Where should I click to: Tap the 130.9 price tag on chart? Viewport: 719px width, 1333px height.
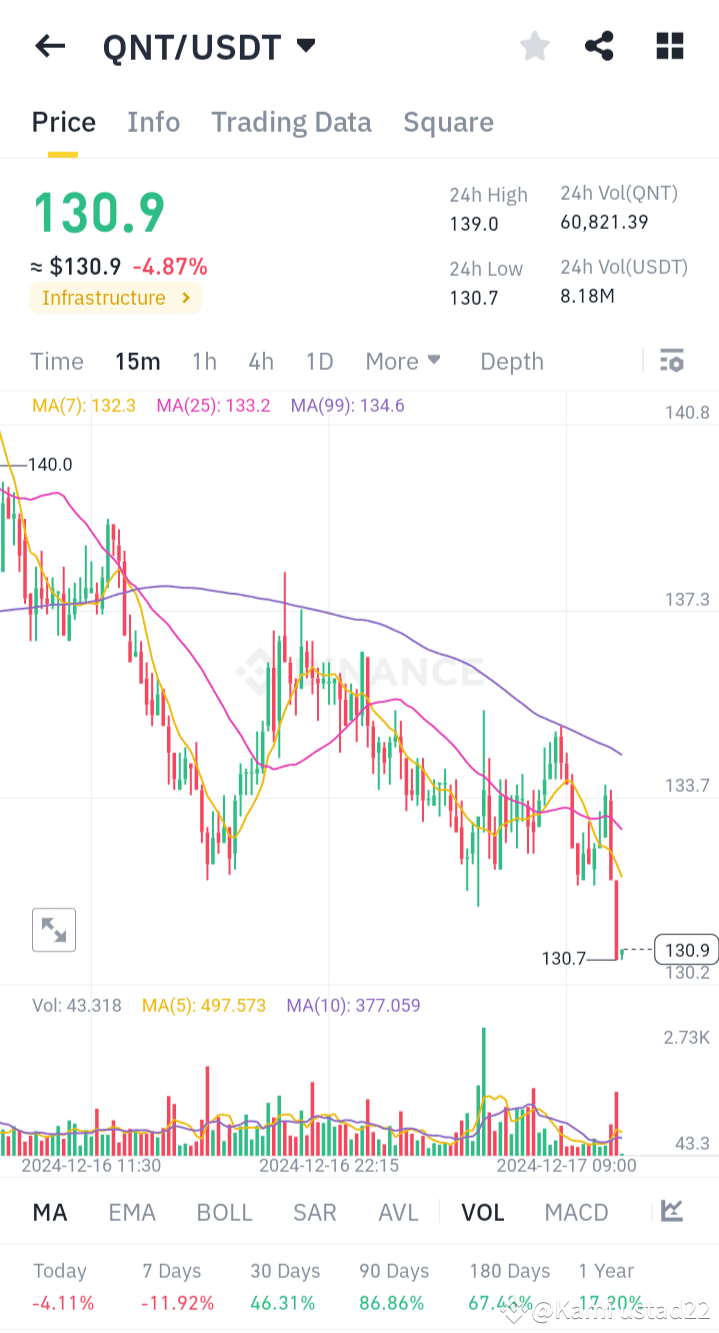685,949
